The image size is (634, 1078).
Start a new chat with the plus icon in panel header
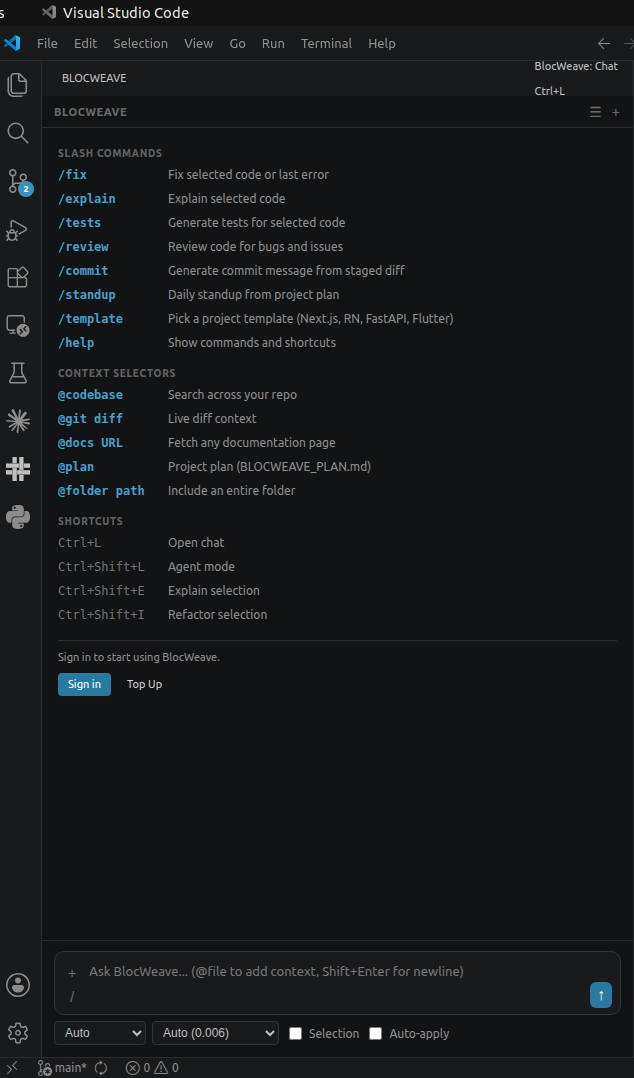(x=615, y=112)
